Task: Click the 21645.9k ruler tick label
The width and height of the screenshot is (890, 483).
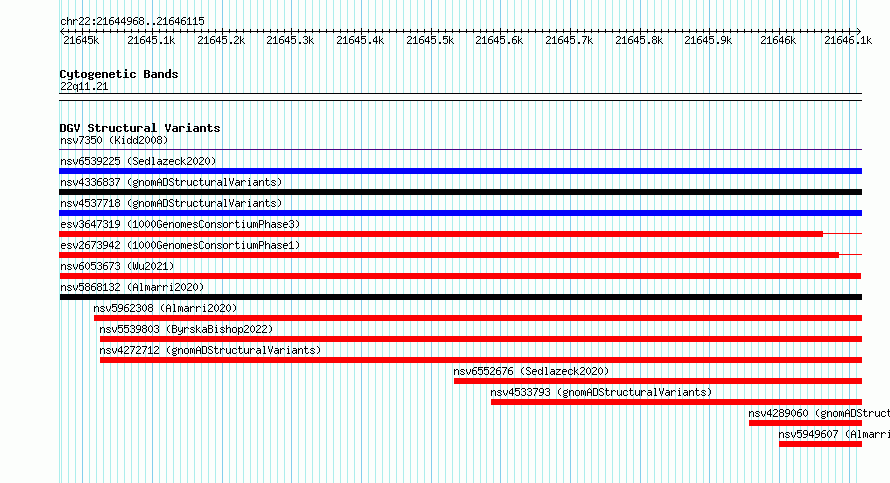Action: (708, 40)
